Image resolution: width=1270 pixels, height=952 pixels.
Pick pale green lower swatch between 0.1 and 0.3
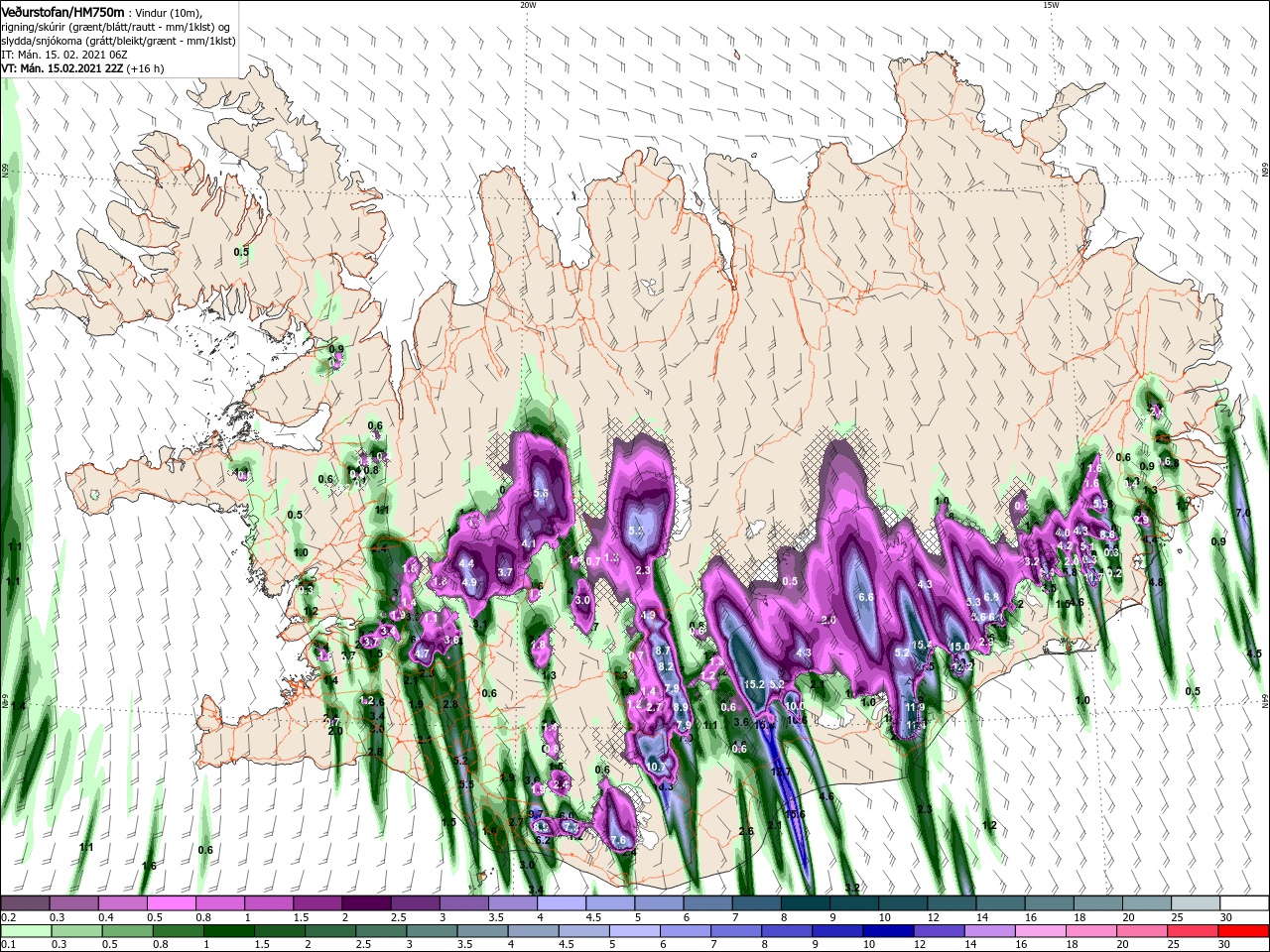pos(25,931)
